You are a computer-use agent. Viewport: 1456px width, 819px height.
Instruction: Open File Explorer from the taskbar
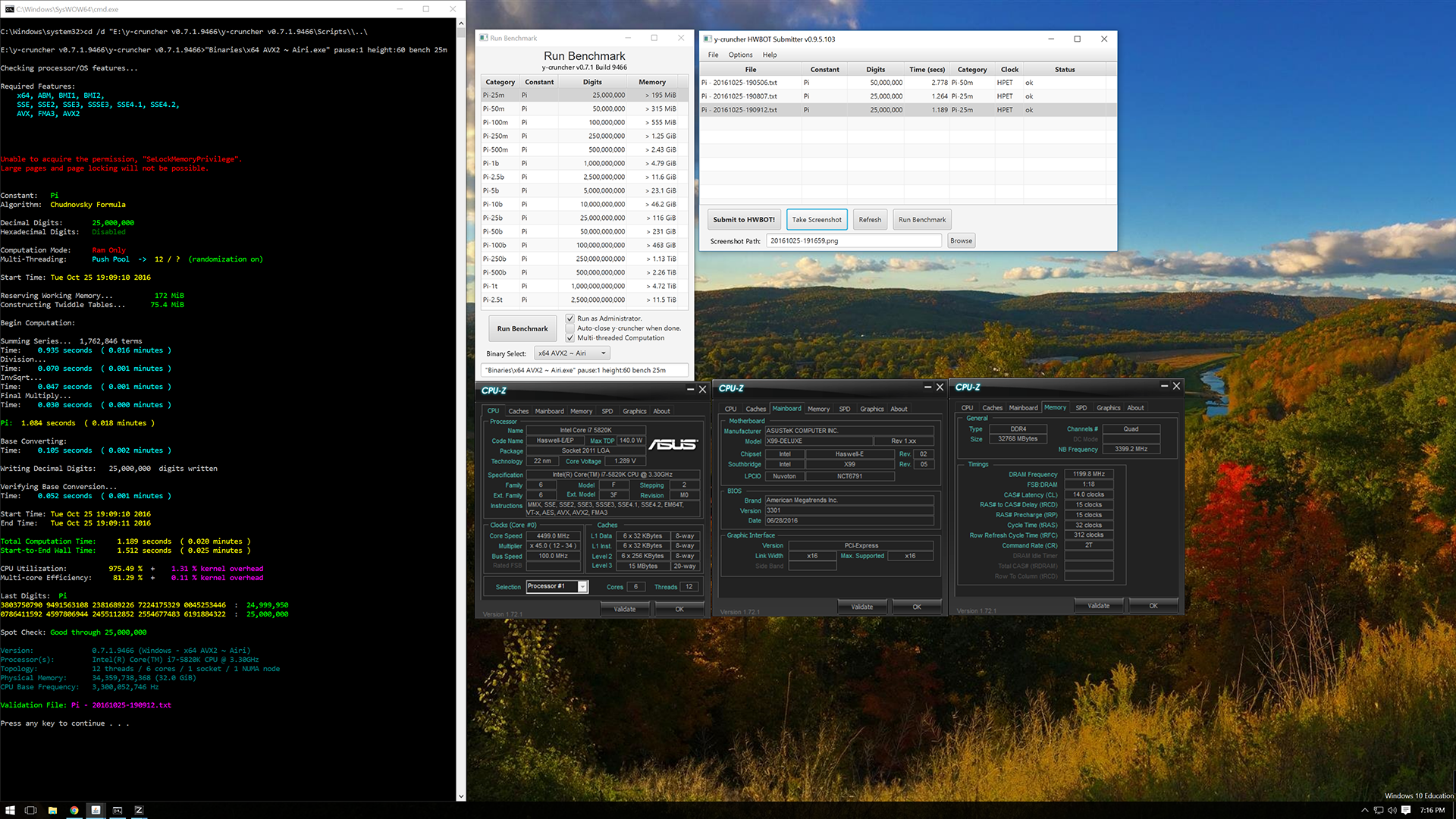tap(52, 810)
